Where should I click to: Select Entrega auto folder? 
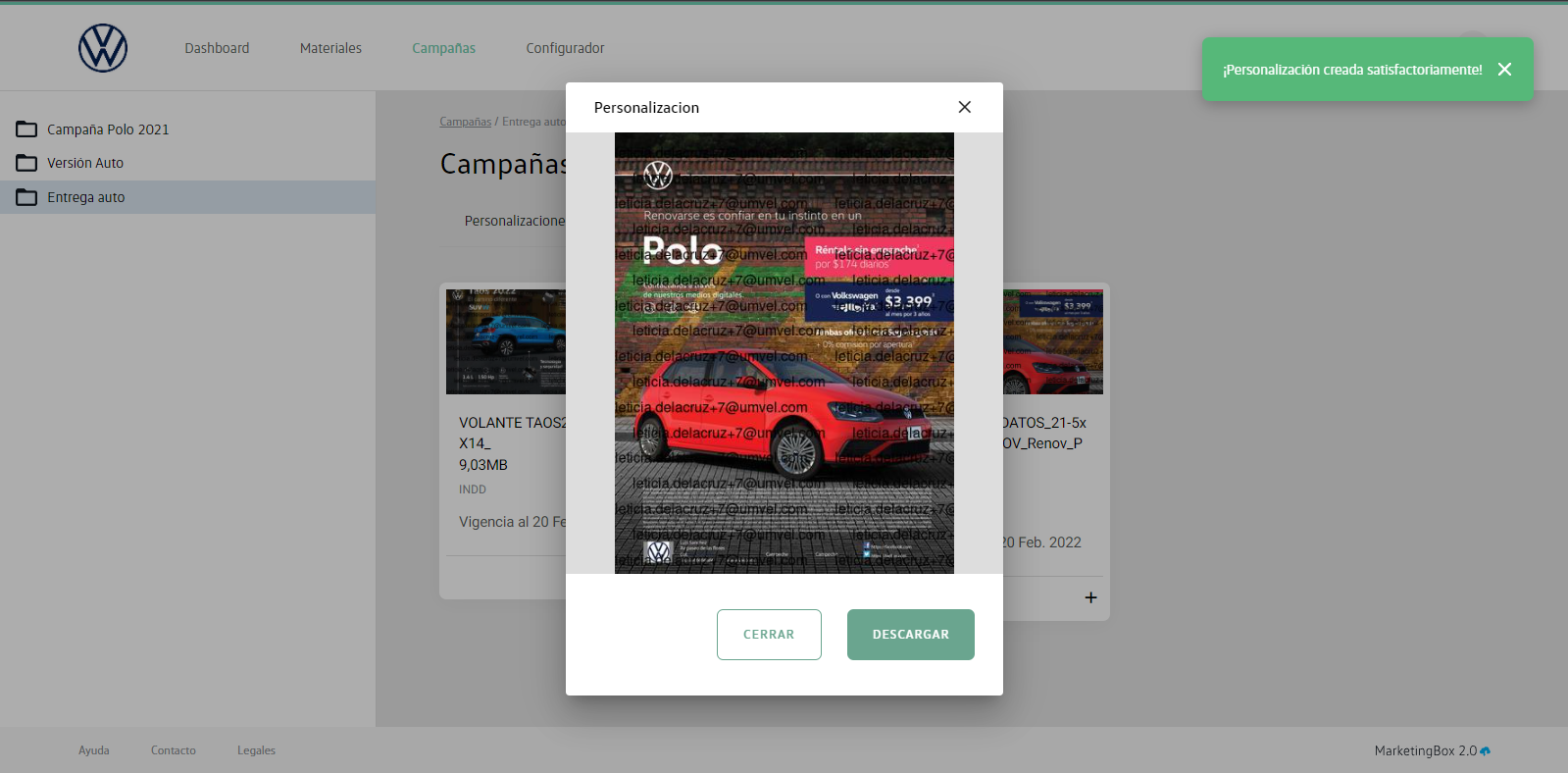[x=86, y=197]
